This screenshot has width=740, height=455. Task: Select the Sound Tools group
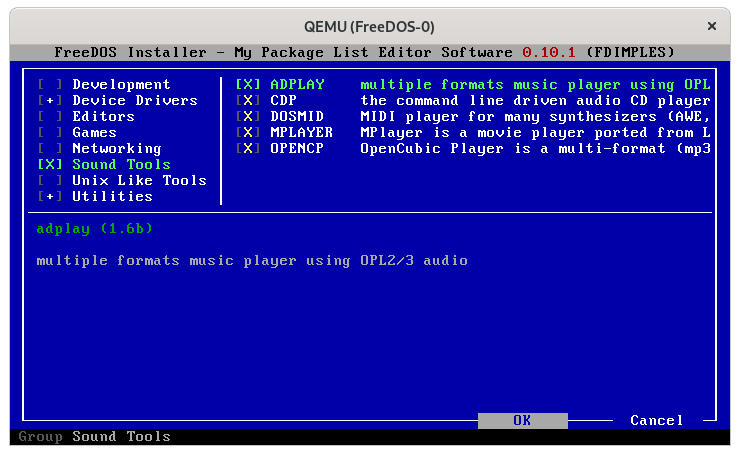121,165
